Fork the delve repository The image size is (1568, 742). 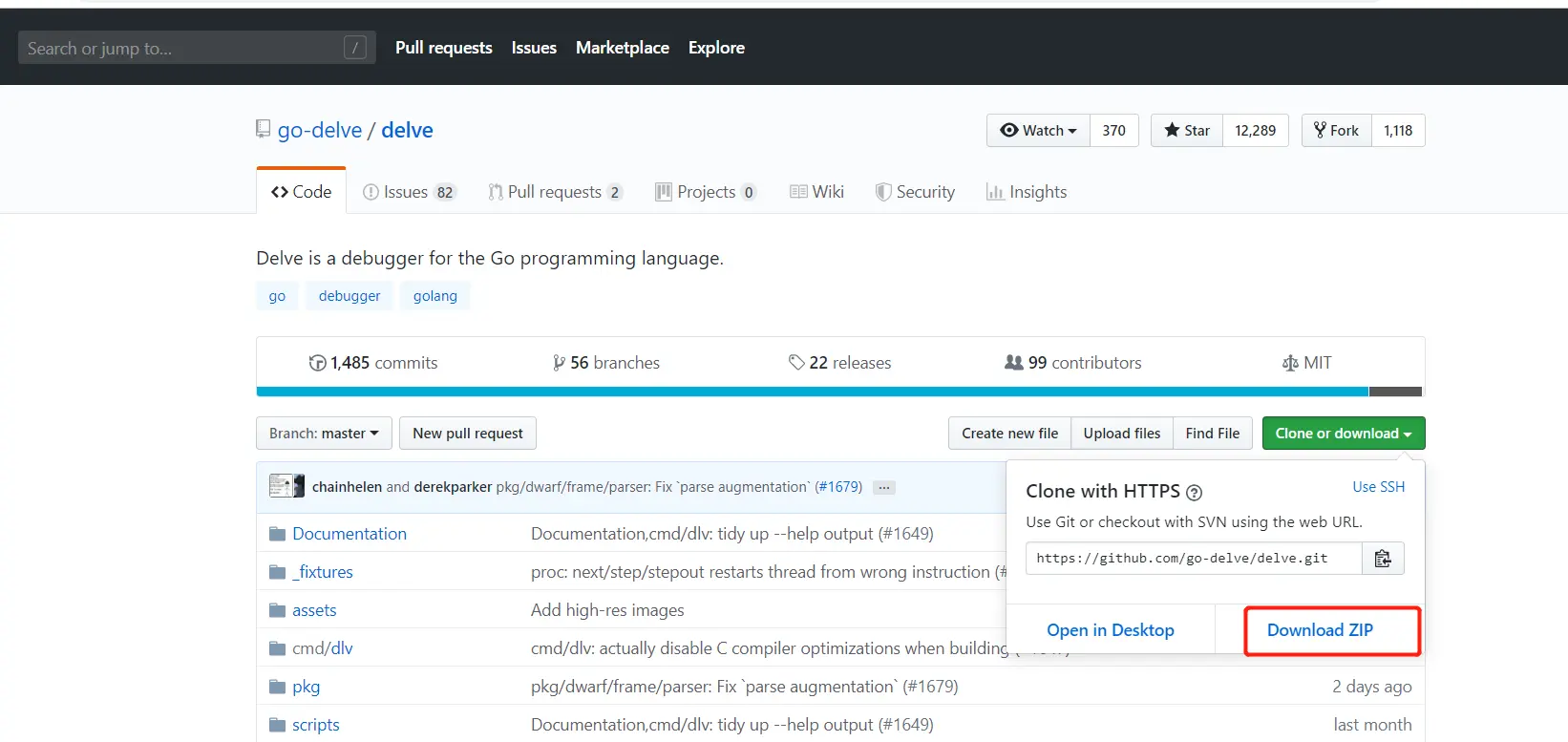pyautogui.click(x=1336, y=131)
